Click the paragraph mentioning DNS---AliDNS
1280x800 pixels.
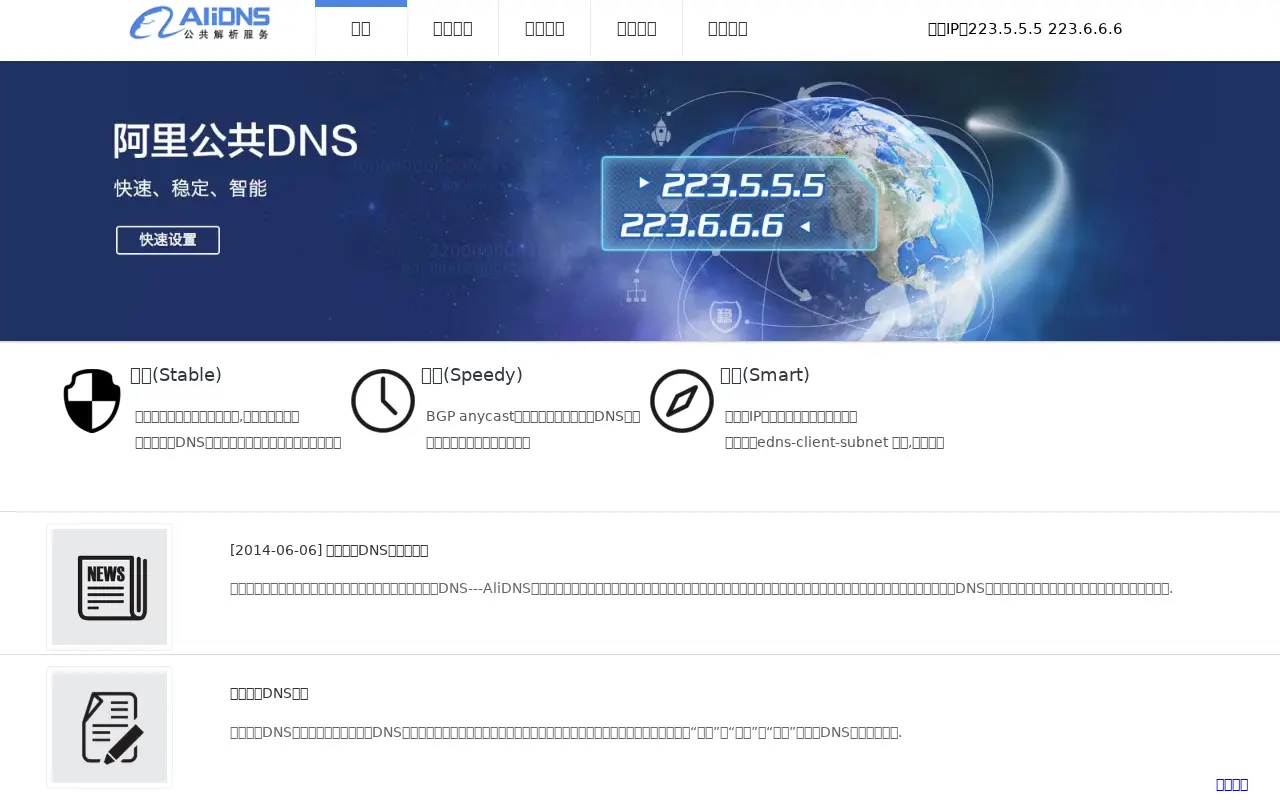(701, 588)
